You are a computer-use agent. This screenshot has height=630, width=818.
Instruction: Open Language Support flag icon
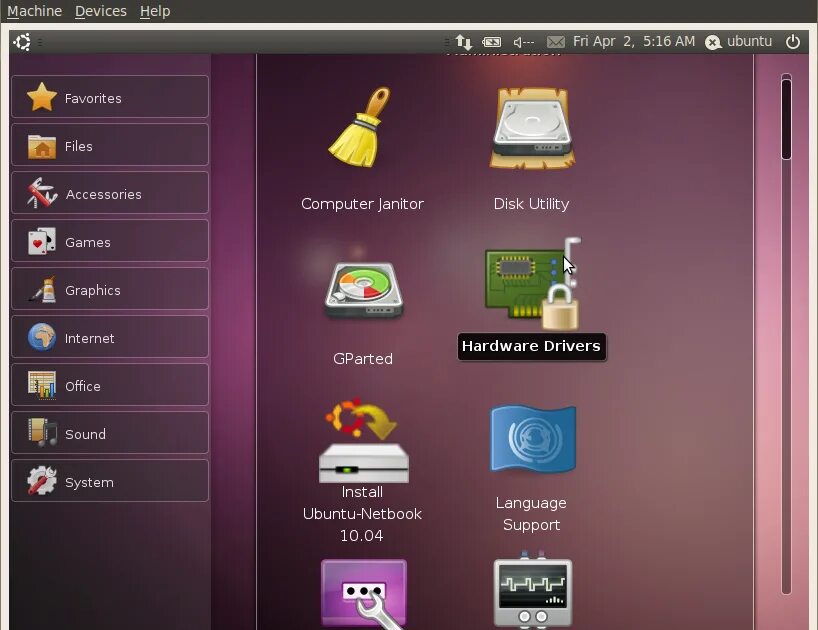coord(533,439)
